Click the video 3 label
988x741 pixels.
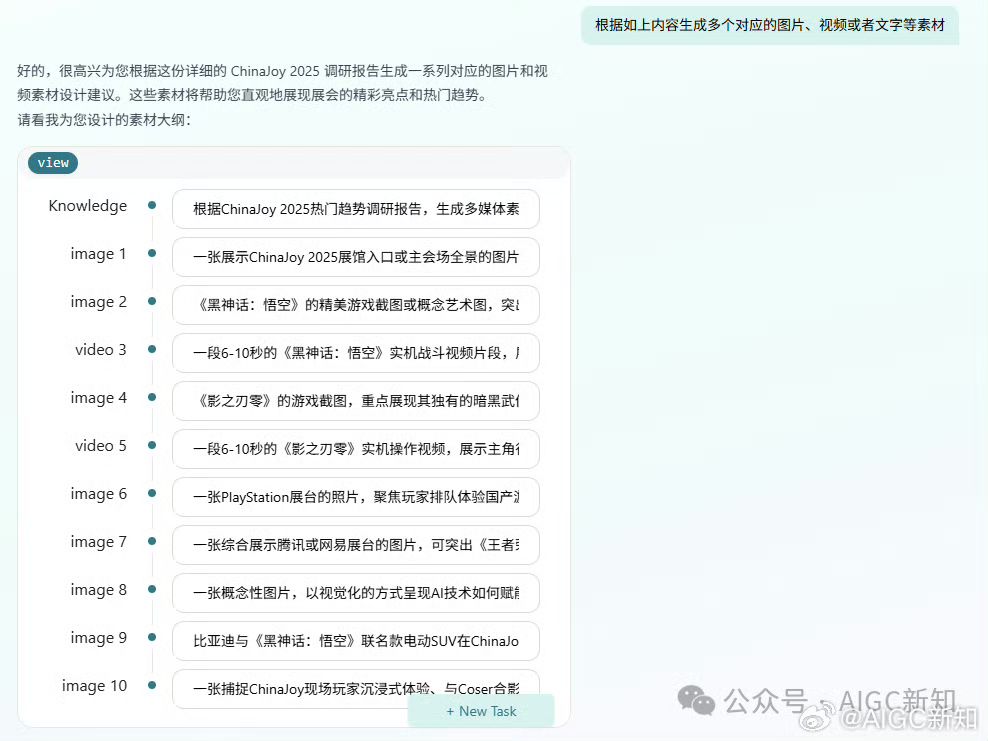101,350
